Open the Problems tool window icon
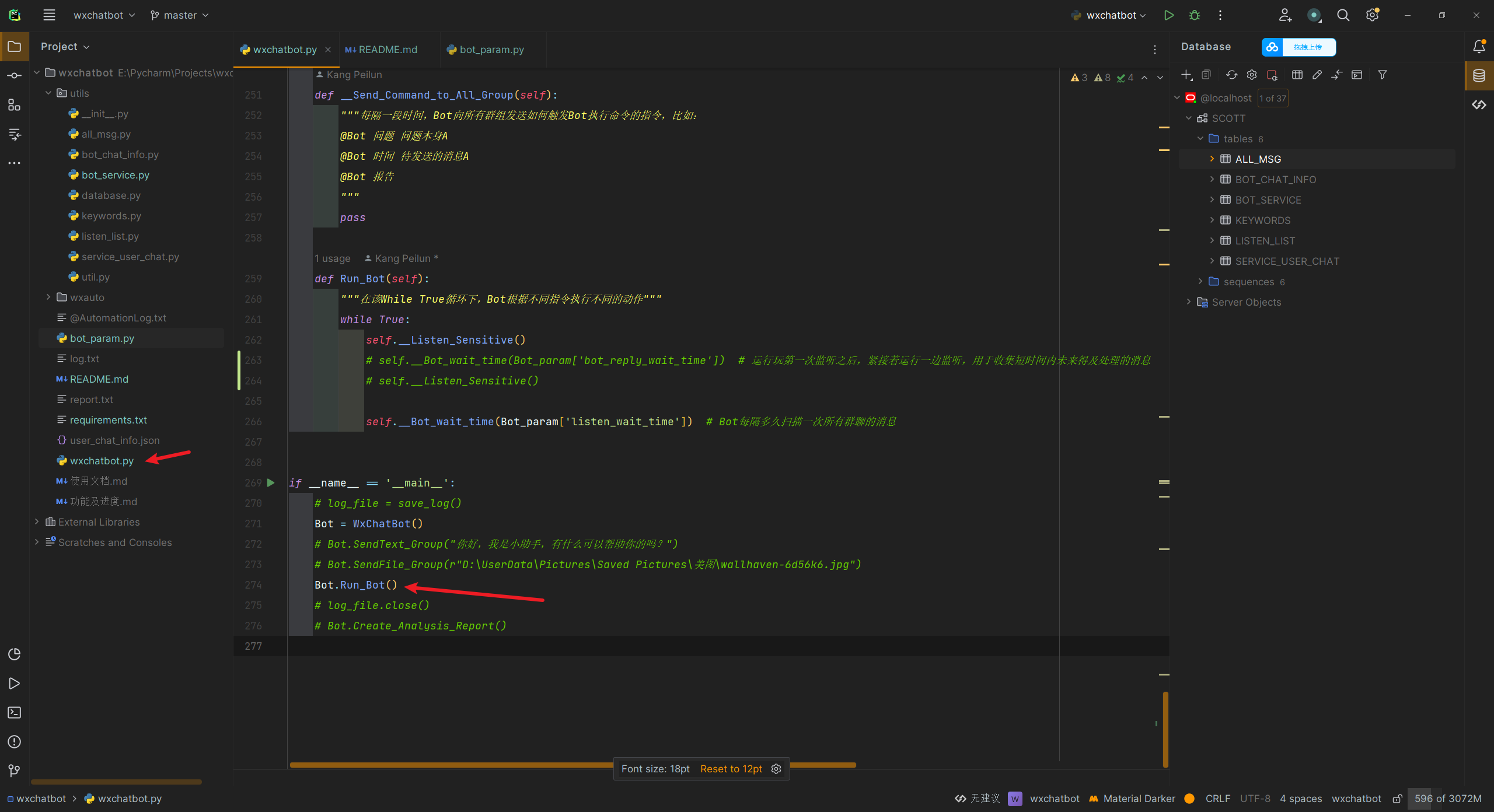 click(15, 741)
